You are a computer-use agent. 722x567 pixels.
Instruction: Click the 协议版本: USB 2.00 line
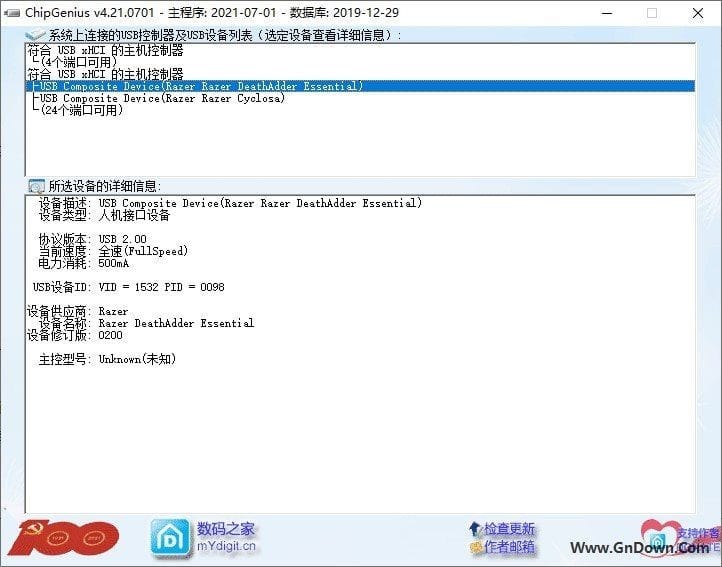(93, 239)
